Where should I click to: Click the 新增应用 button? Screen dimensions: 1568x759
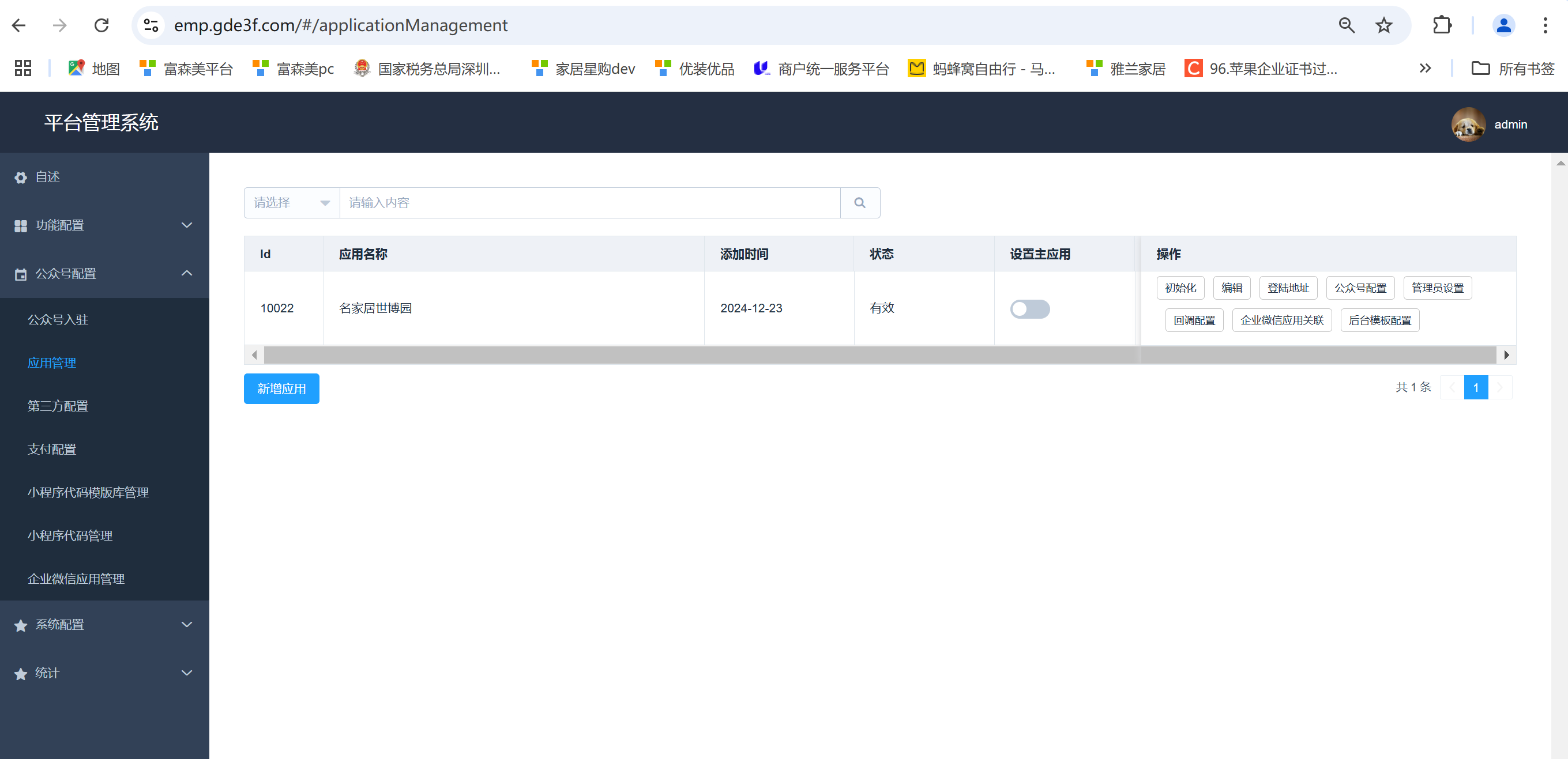281,388
